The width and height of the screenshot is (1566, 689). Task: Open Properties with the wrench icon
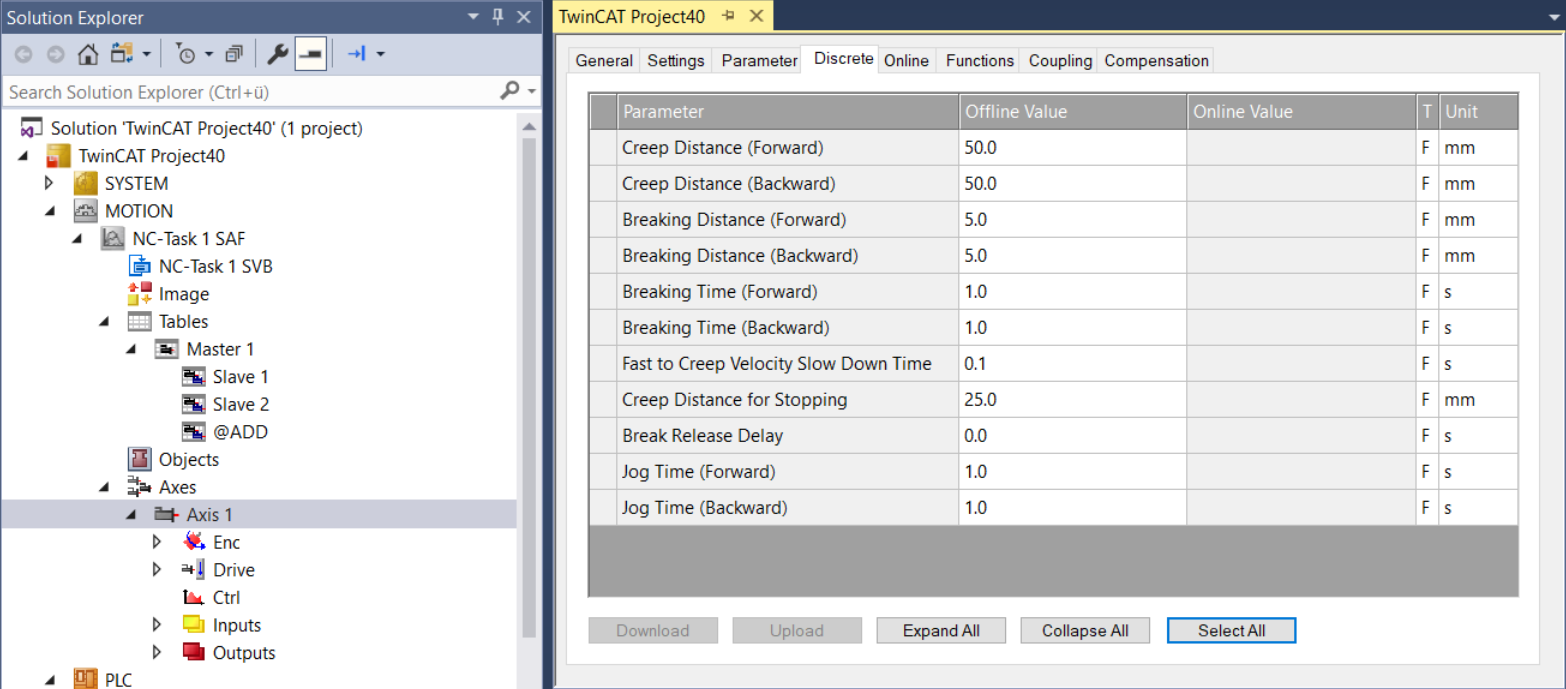(x=277, y=53)
